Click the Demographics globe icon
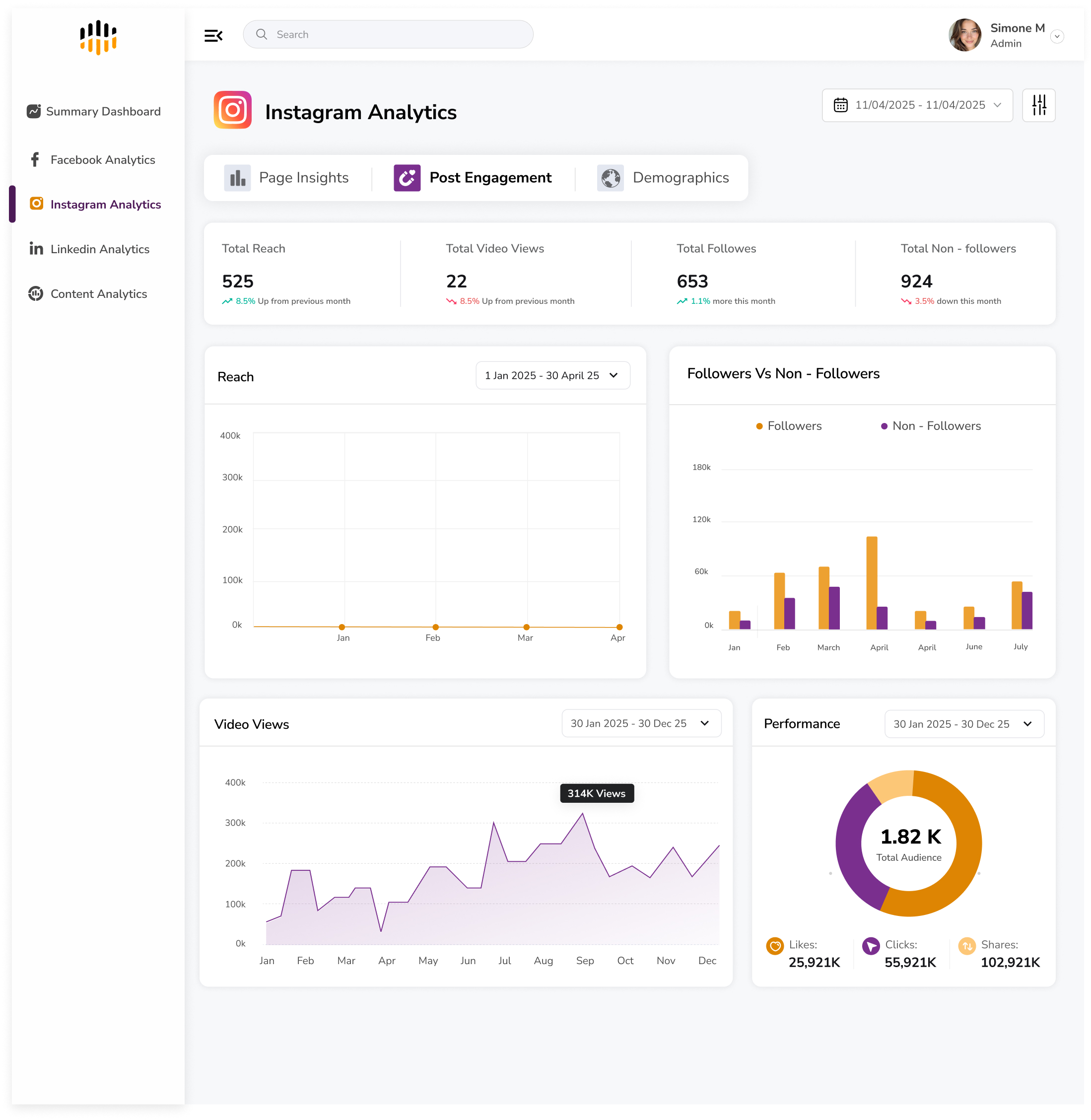 [x=610, y=178]
